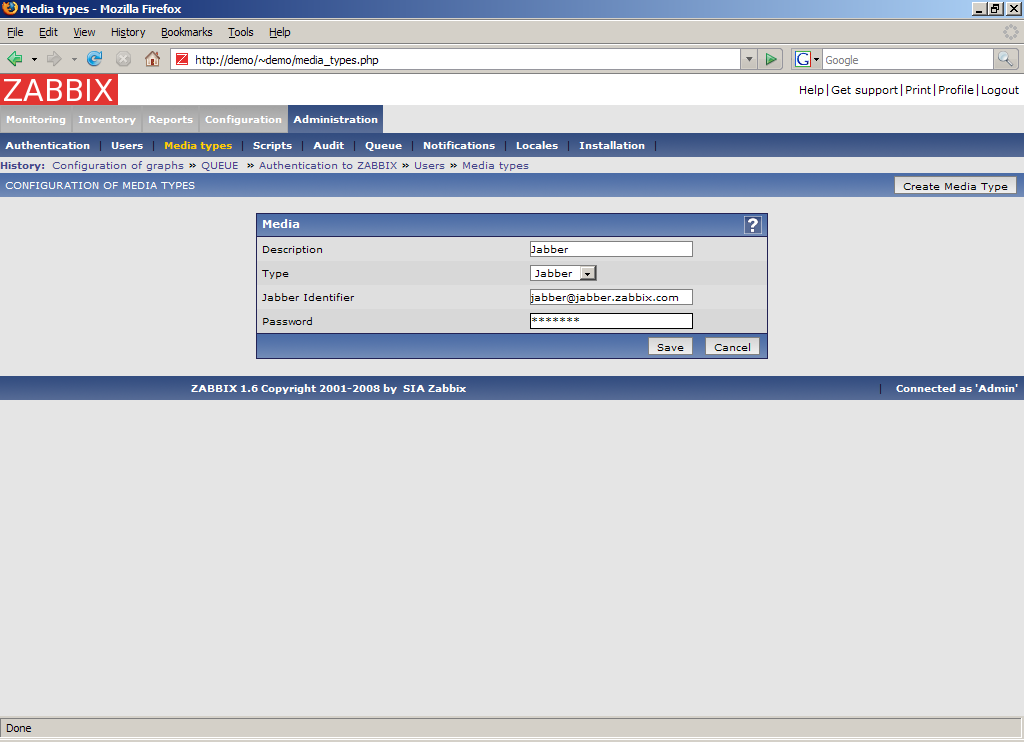The image size is (1024, 742).
Task: Open the Locales submenu item
Action: click(537, 146)
